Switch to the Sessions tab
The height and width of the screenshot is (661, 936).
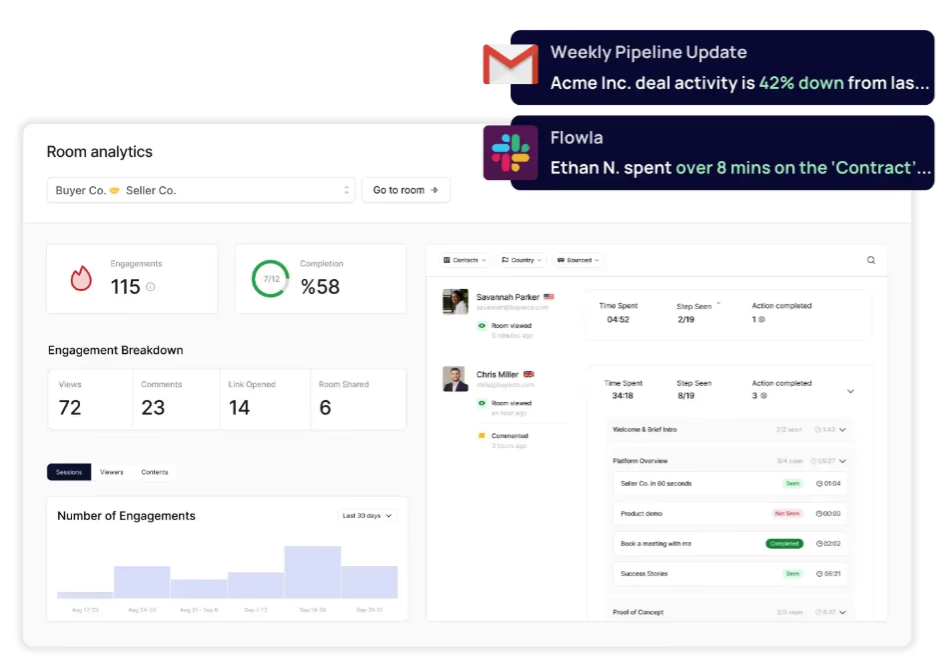(69, 472)
